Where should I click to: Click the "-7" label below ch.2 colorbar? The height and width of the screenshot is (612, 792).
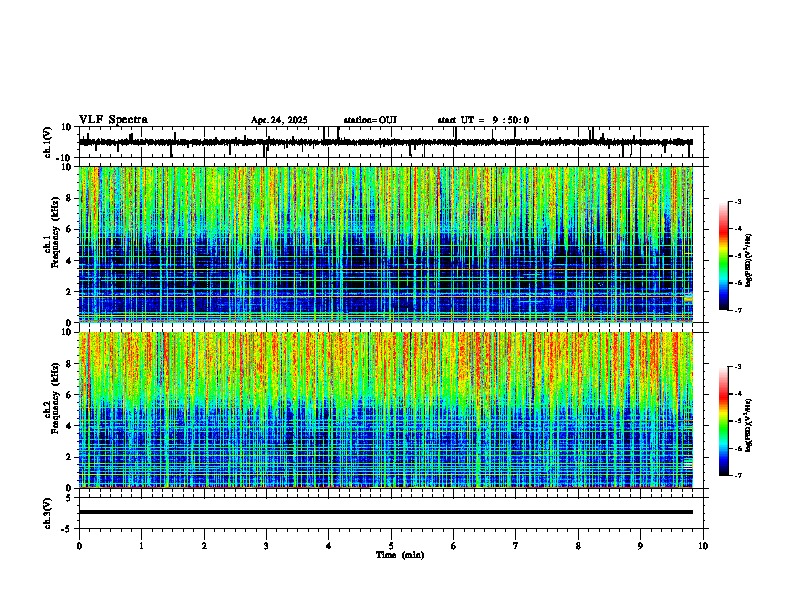coord(738,475)
